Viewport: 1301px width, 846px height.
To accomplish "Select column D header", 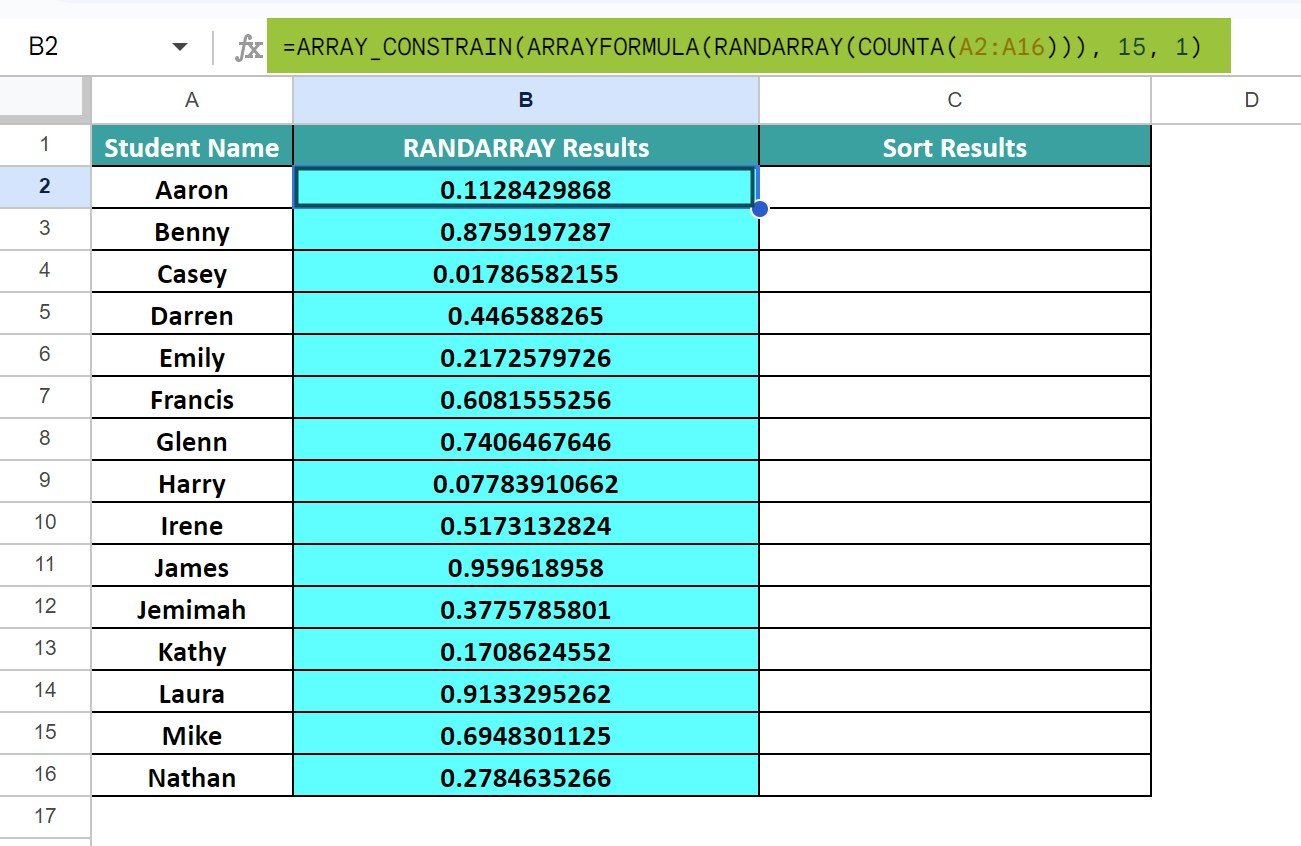I will 1251,99.
